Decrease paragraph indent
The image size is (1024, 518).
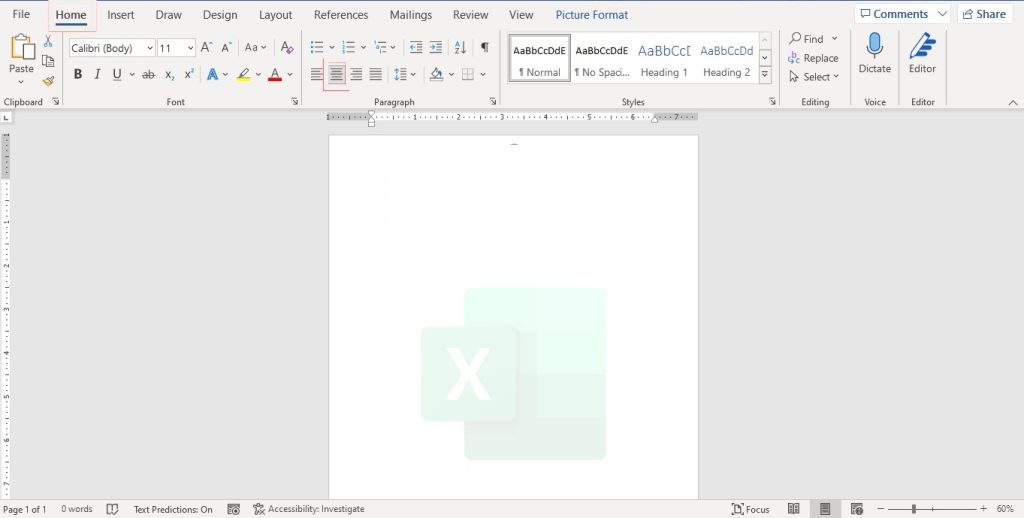[415, 48]
